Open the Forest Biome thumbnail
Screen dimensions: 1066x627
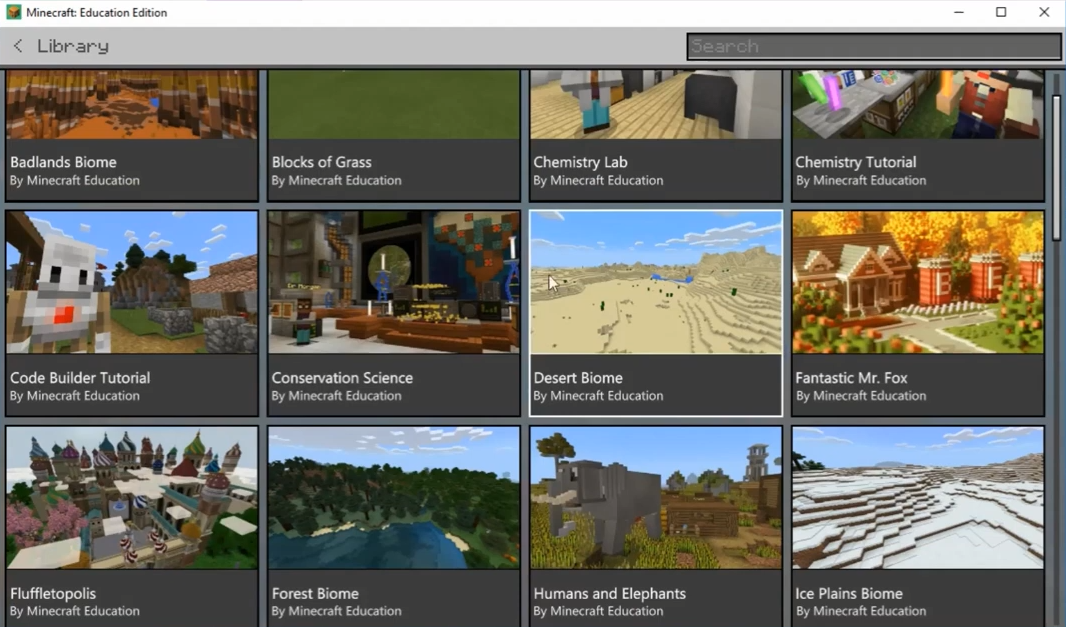point(394,498)
